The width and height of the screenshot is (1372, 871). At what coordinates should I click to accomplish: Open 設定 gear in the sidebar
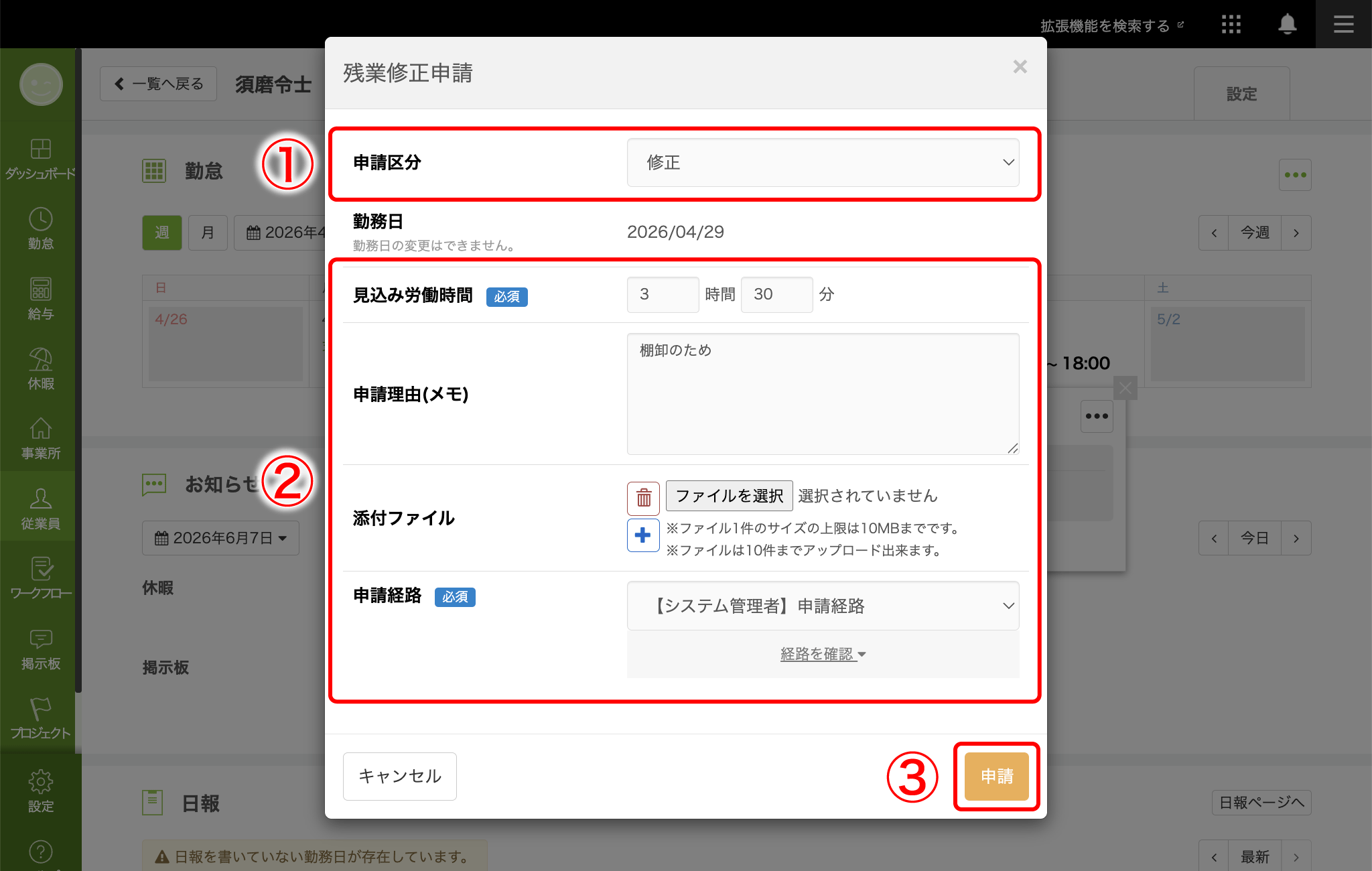41,791
